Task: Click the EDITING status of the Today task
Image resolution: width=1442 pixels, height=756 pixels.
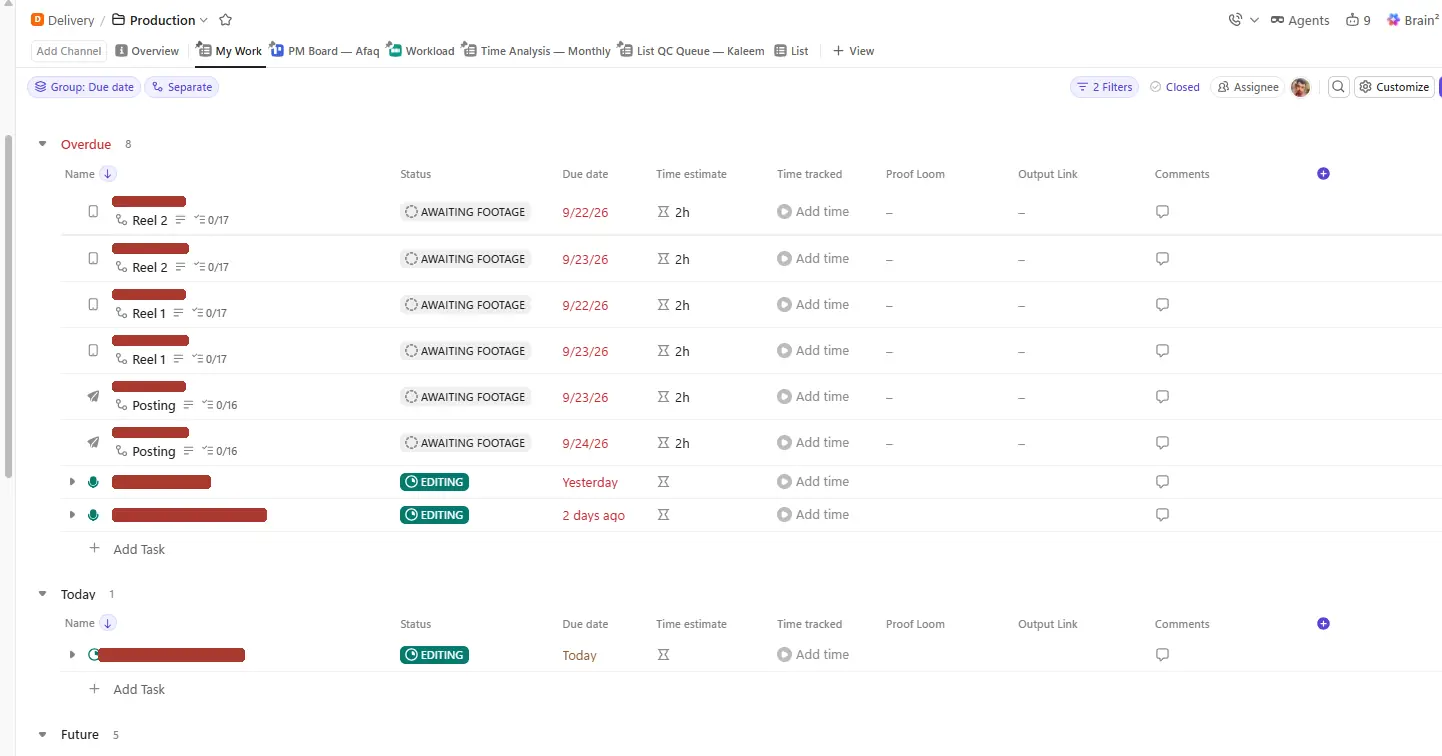Action: click(434, 655)
